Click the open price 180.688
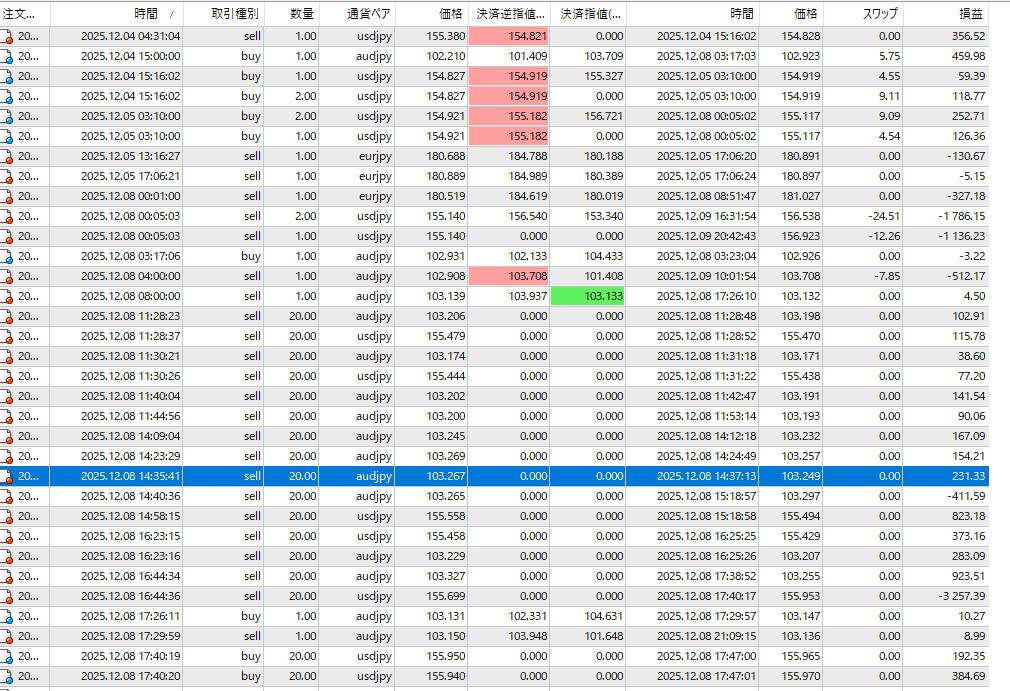The height and width of the screenshot is (691, 1010). coord(446,156)
